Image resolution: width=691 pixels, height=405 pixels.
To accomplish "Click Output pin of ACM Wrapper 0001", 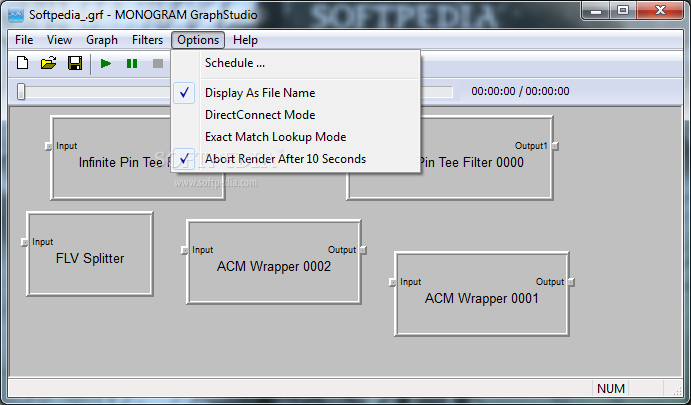I will (x=571, y=282).
